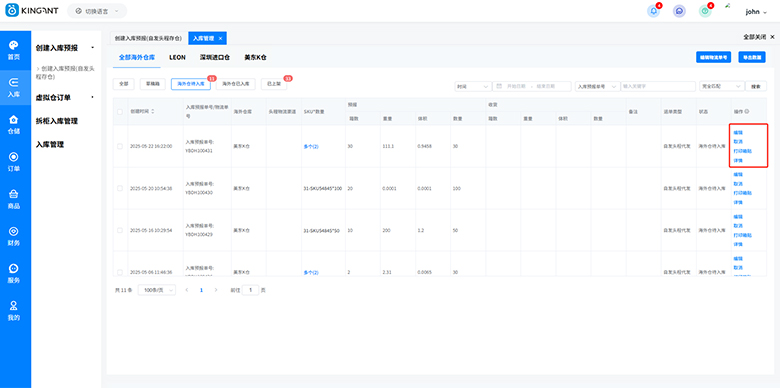Click the 创建时间 sort arrows

152,111
